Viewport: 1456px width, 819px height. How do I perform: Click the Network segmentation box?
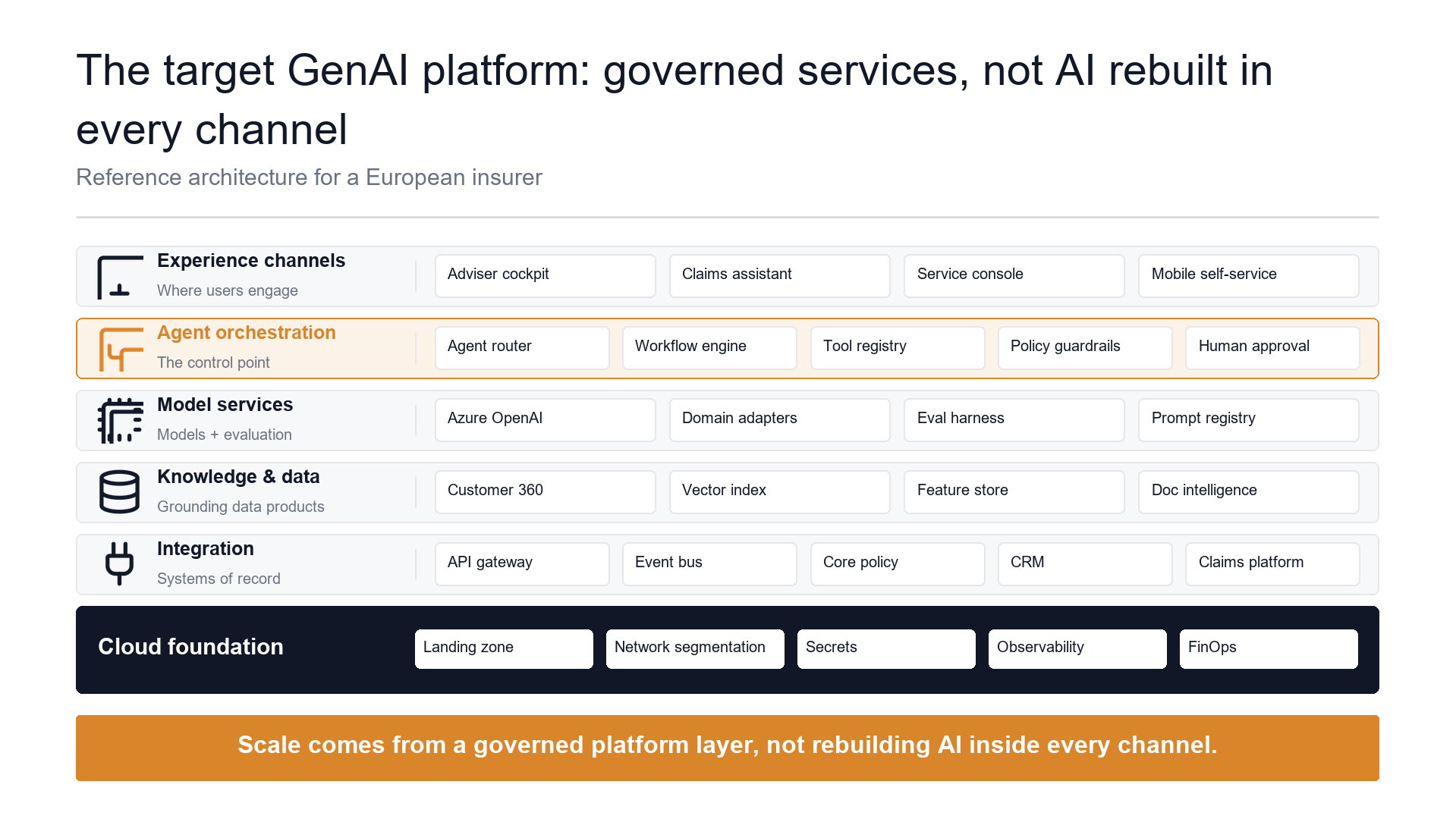pos(695,649)
